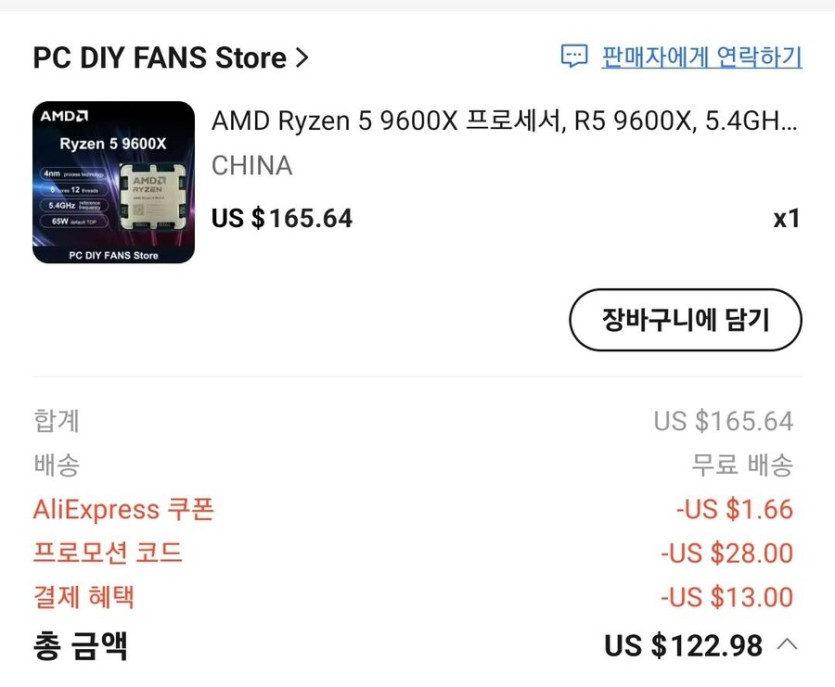Open the PC DIY FANS Store page
835x687 pixels.
(160, 58)
